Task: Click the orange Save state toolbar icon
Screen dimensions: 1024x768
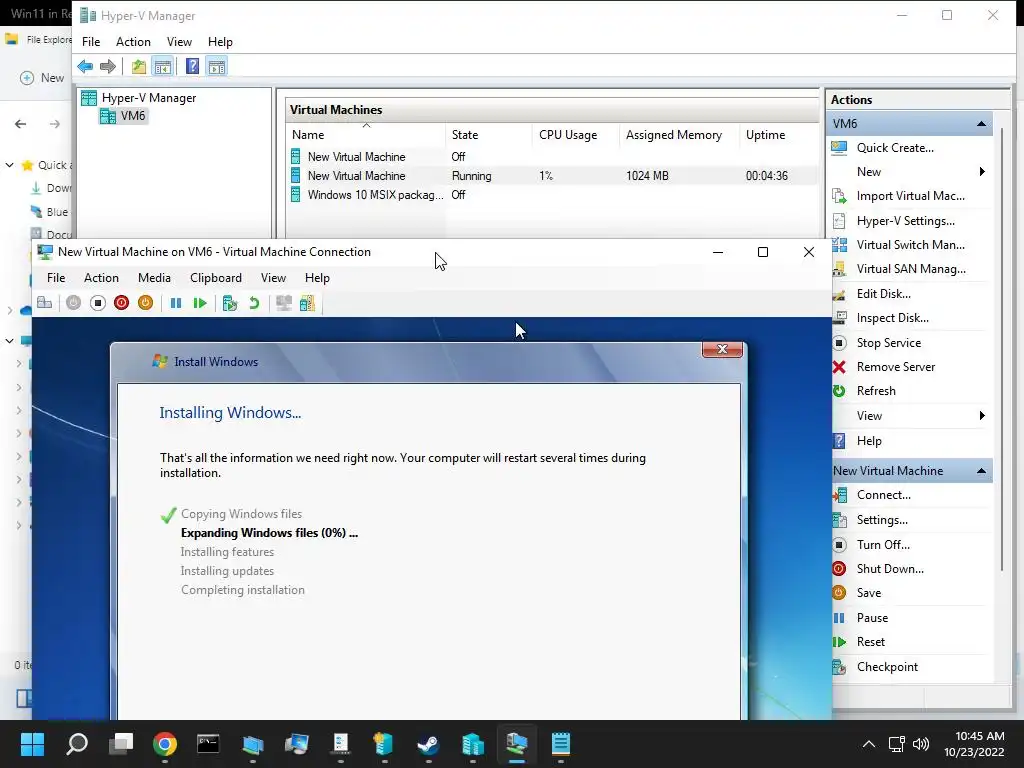Action: coord(146,303)
